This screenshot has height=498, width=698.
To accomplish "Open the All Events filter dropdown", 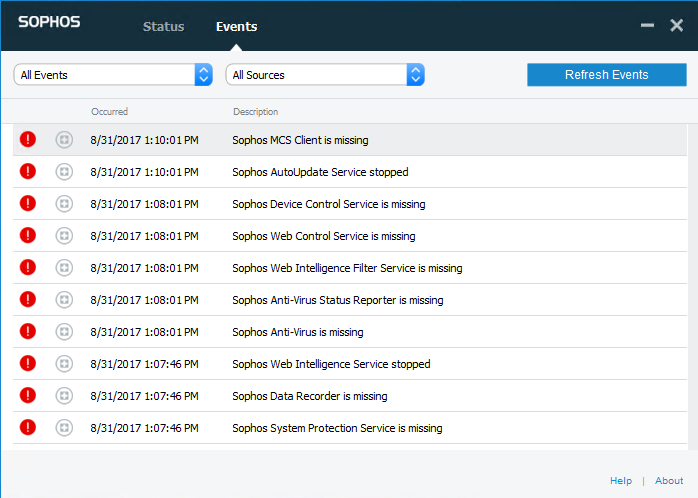I will (x=113, y=75).
